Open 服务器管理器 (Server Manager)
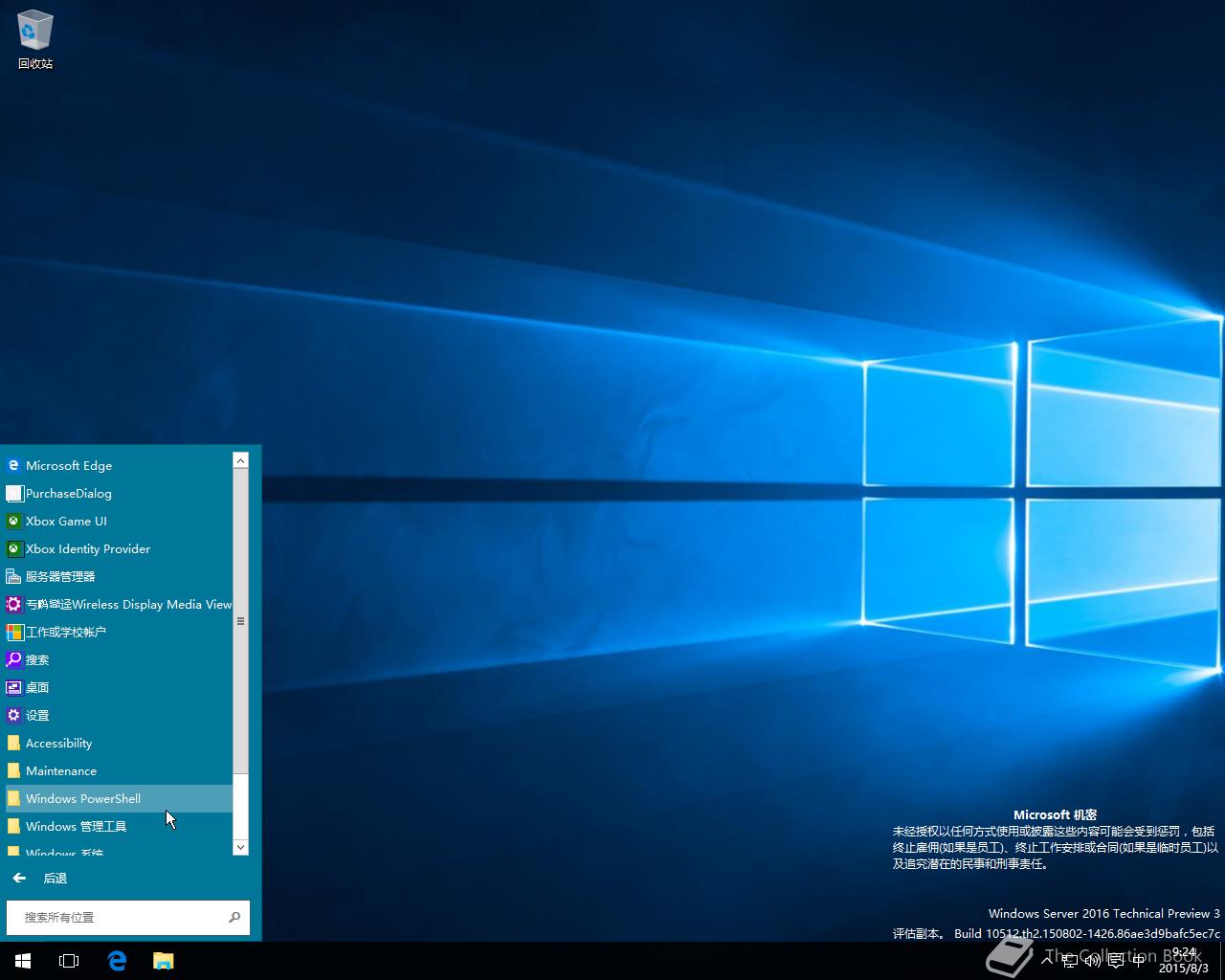1225x980 pixels. [117, 576]
